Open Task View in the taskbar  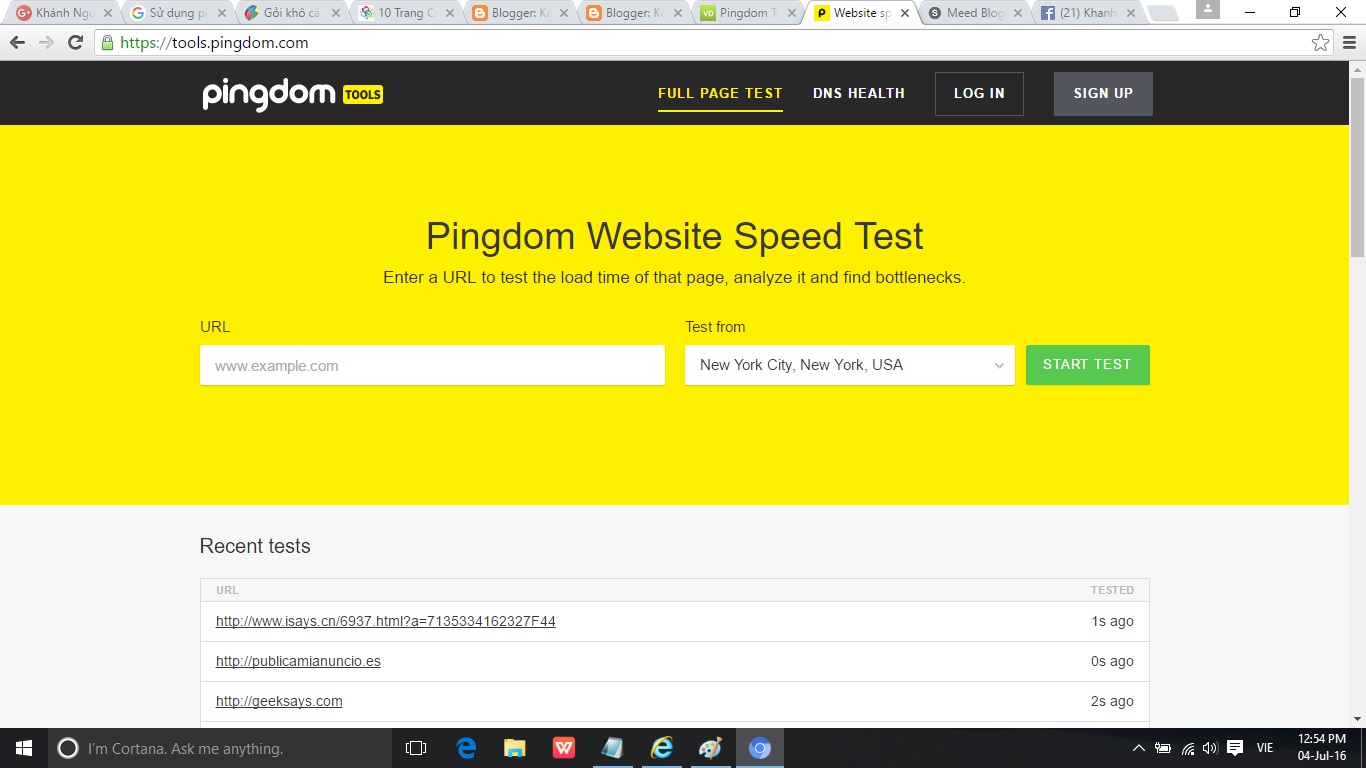pos(416,748)
